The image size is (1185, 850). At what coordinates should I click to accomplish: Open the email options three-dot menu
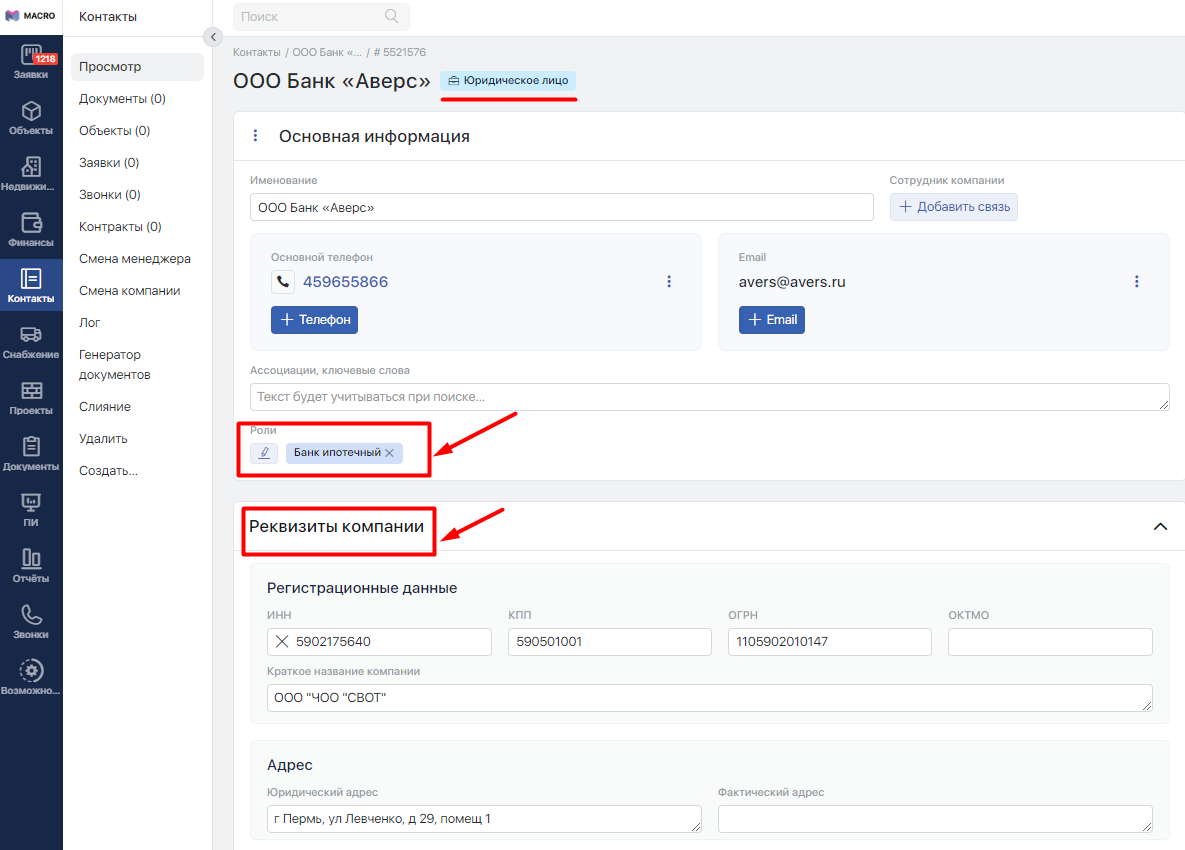(1136, 282)
